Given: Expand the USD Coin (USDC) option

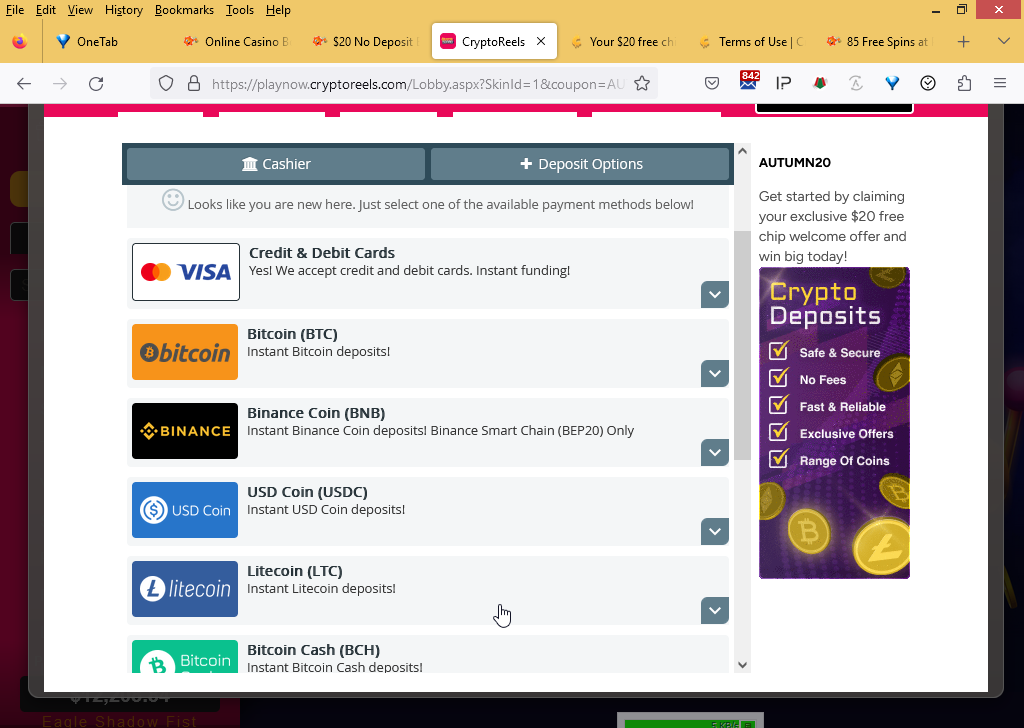Looking at the screenshot, I should [714, 531].
